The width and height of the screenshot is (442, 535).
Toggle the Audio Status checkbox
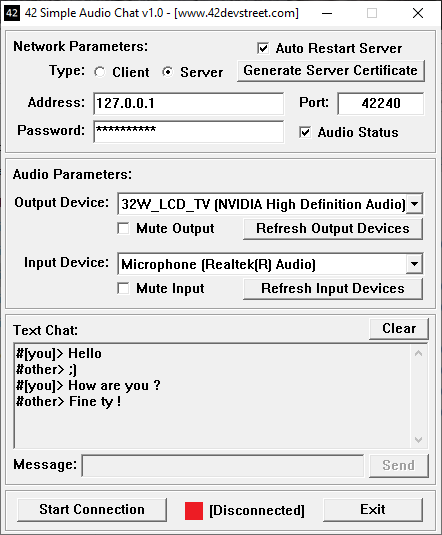click(305, 132)
